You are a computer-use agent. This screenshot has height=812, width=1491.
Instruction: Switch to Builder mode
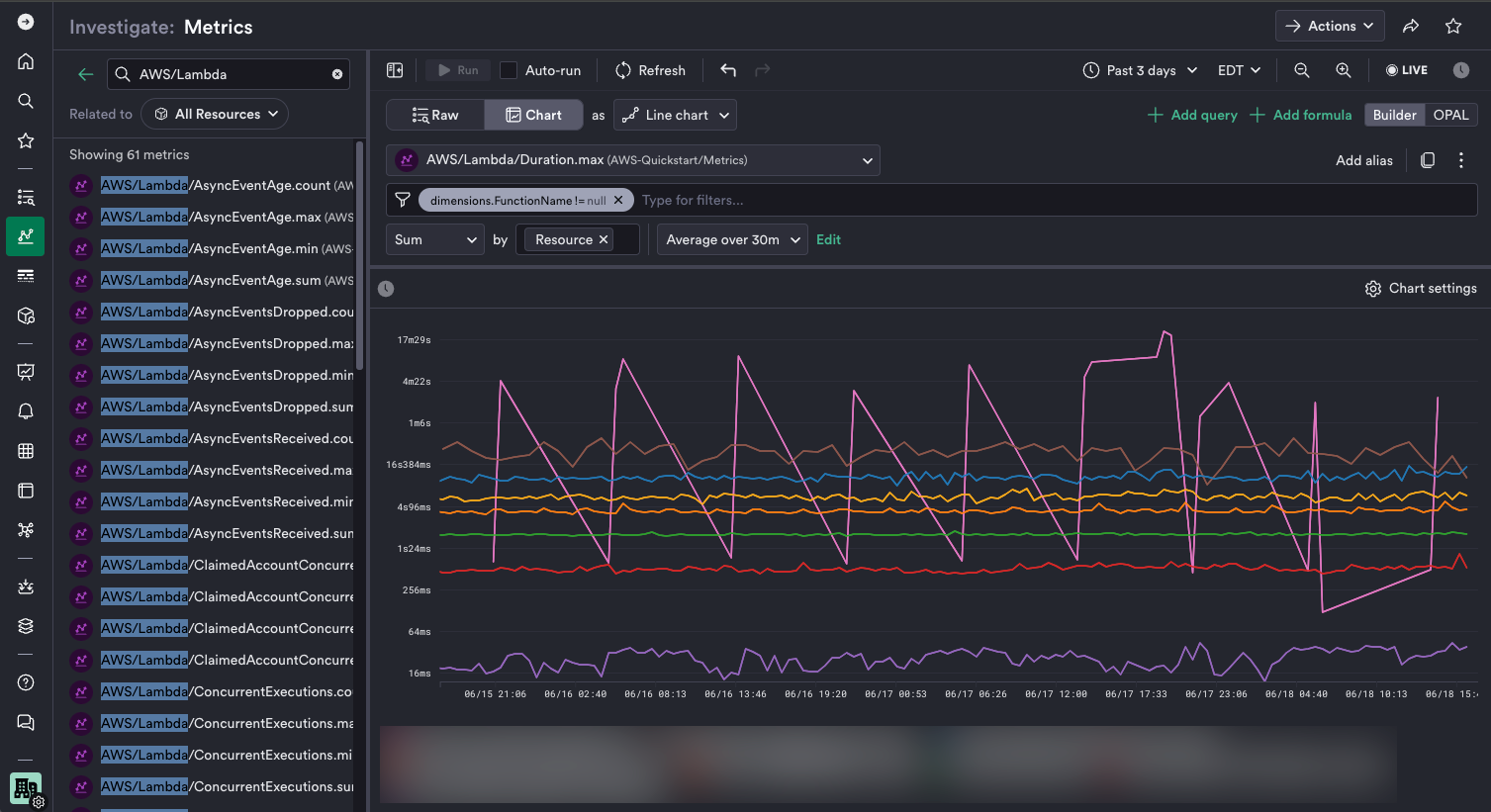point(1394,115)
